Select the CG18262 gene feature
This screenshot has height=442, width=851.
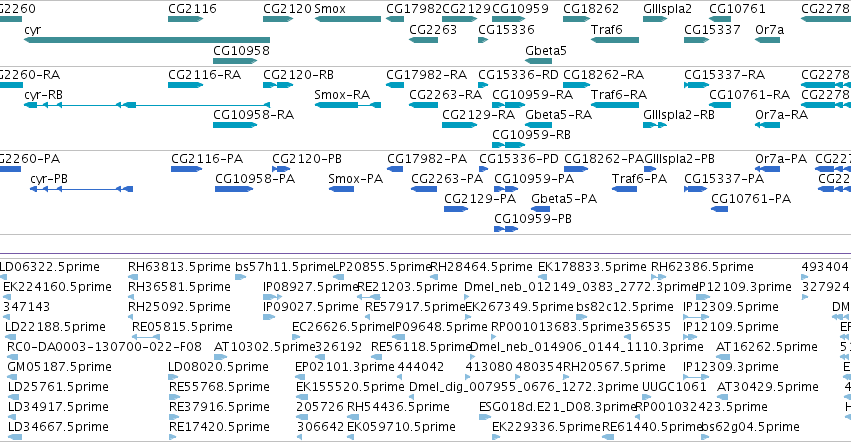[x=576, y=19]
